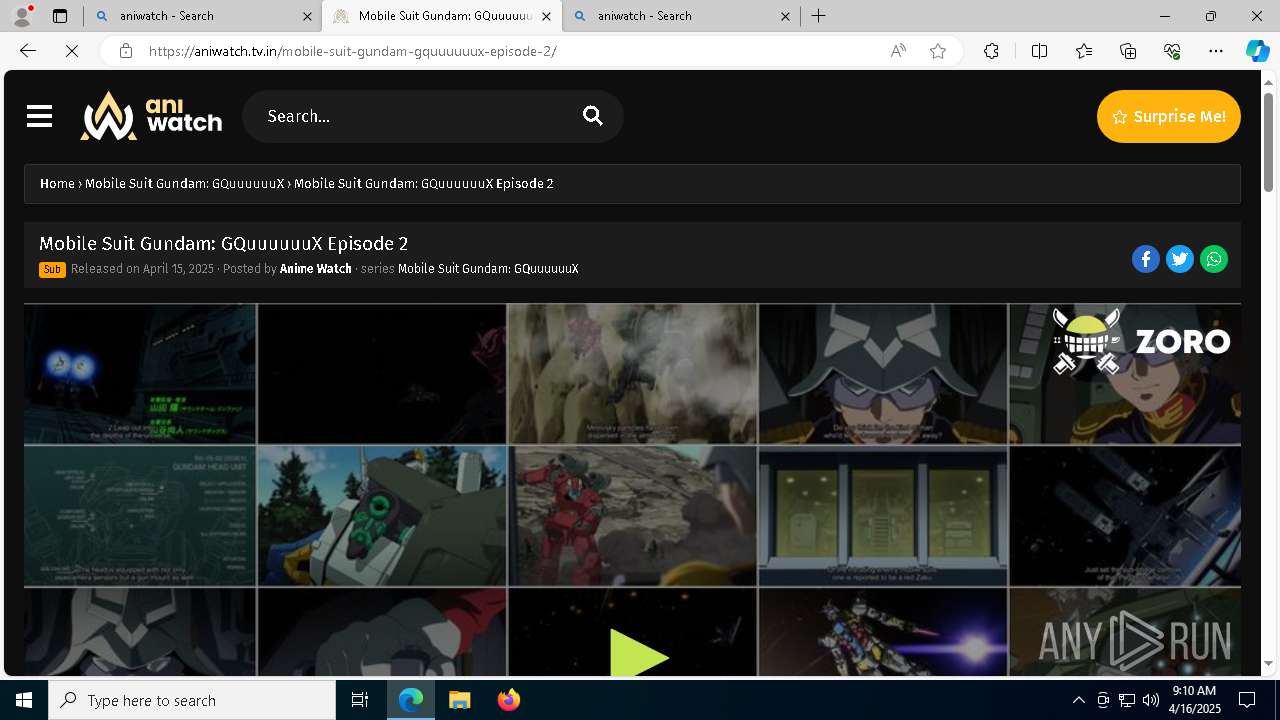Close the third aniwatch search tab
Image resolution: width=1280 pixels, height=720 pixels.
[785, 16]
